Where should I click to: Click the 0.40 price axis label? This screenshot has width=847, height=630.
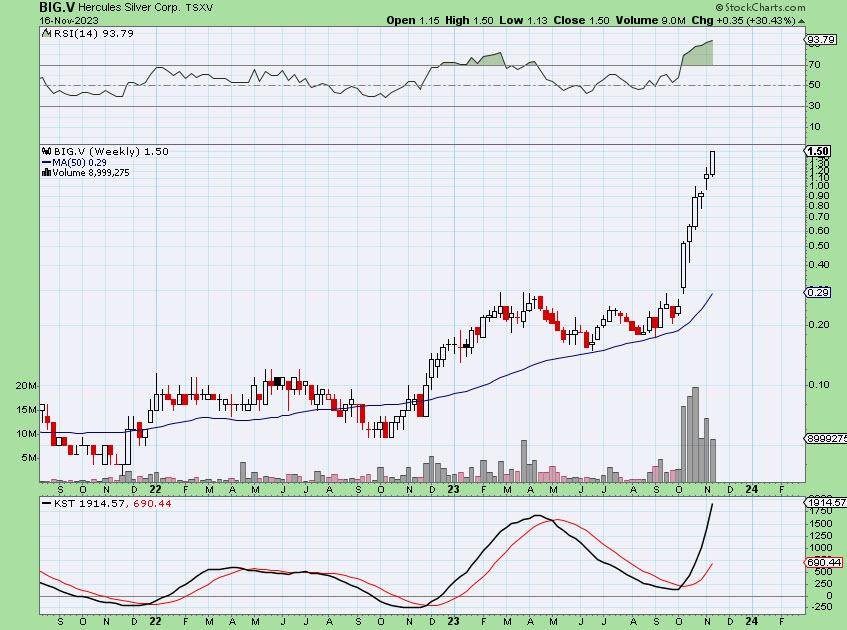point(819,265)
